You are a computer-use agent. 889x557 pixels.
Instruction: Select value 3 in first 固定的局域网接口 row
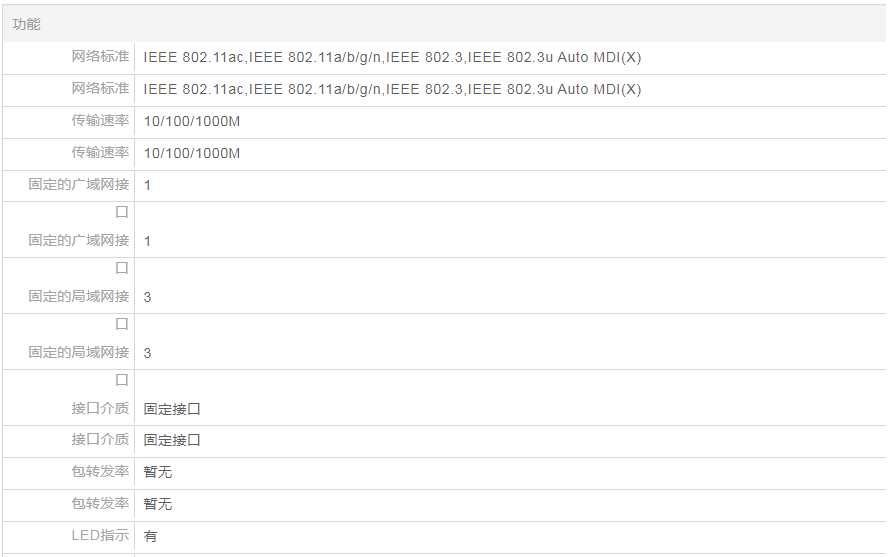(x=148, y=298)
